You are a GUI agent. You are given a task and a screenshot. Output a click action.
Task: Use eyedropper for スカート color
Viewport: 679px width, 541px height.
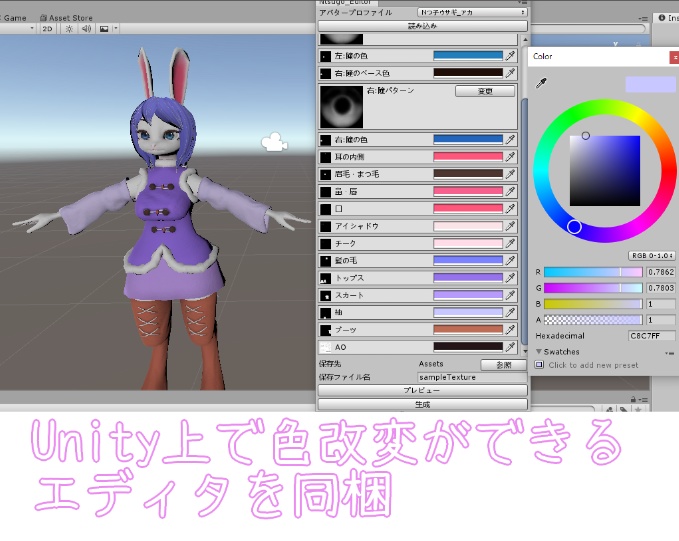coord(511,295)
